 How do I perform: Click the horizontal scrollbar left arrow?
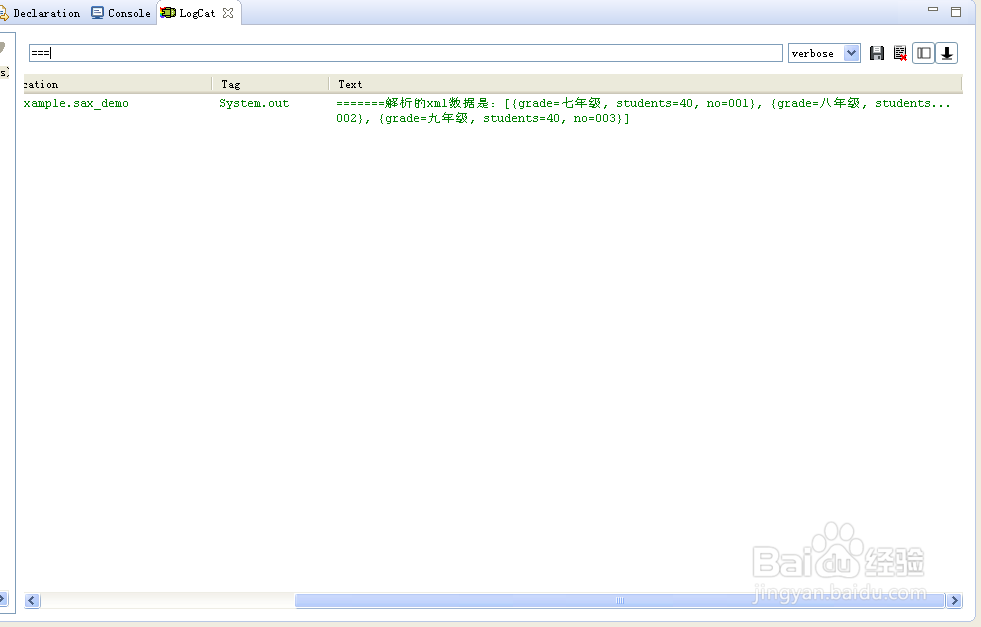32,601
